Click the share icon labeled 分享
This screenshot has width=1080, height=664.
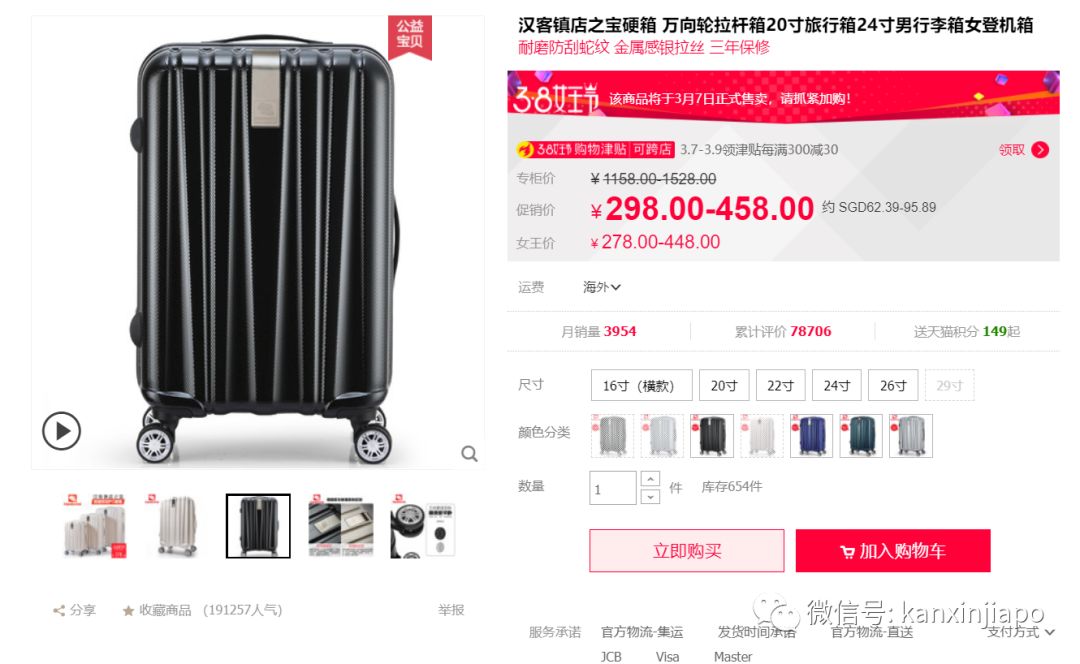pyautogui.click(x=59, y=610)
